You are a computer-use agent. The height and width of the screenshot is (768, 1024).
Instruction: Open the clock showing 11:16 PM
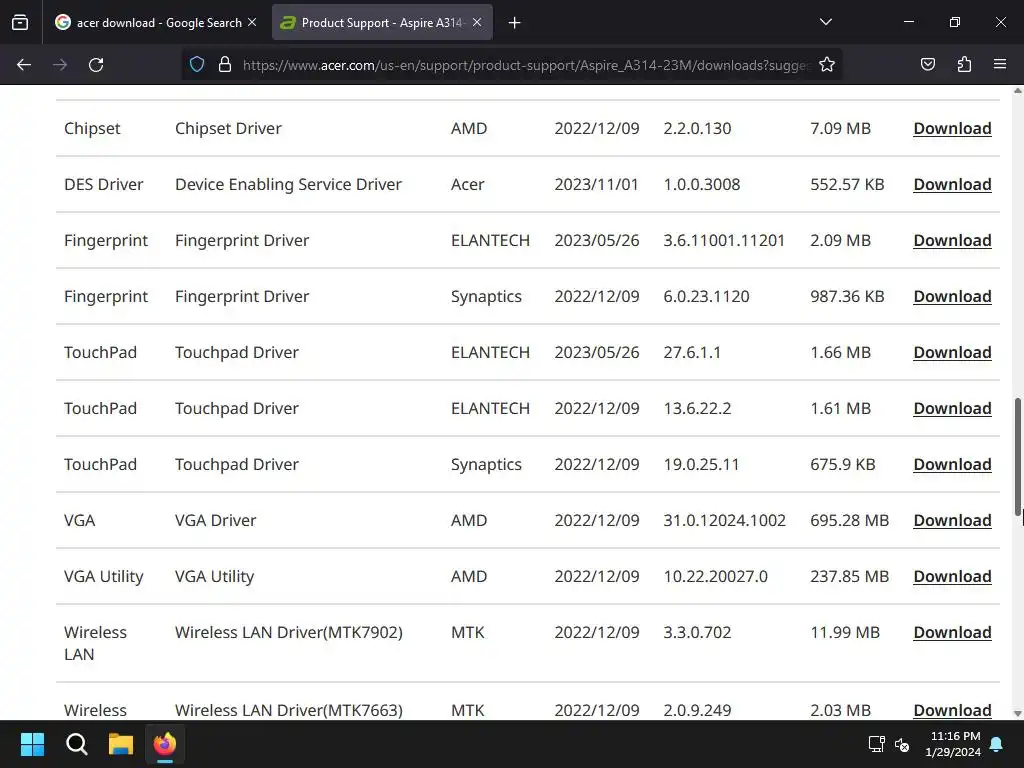pos(953,744)
